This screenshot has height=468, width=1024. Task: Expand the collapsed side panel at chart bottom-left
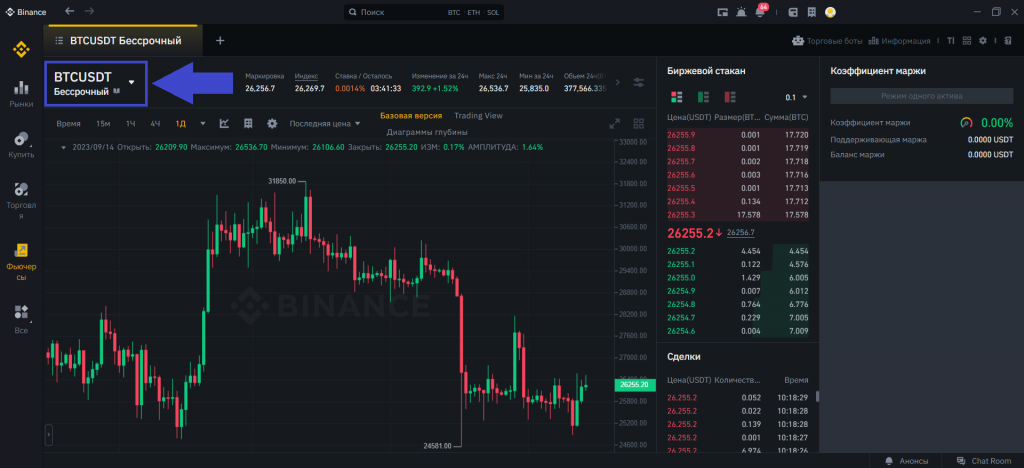pyautogui.click(x=48, y=434)
